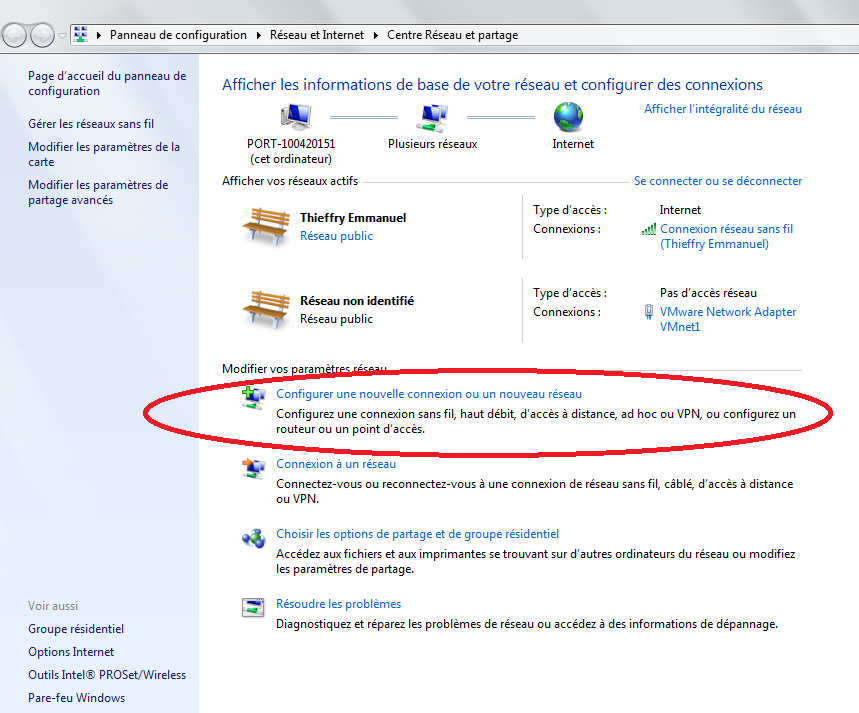Click the homegroup sharing options icon
859x713 pixels.
point(253,538)
